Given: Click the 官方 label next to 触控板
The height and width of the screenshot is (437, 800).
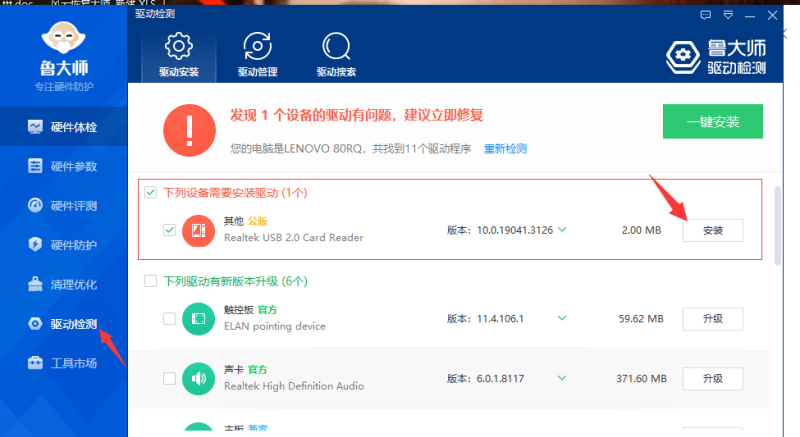Looking at the screenshot, I should [267, 310].
